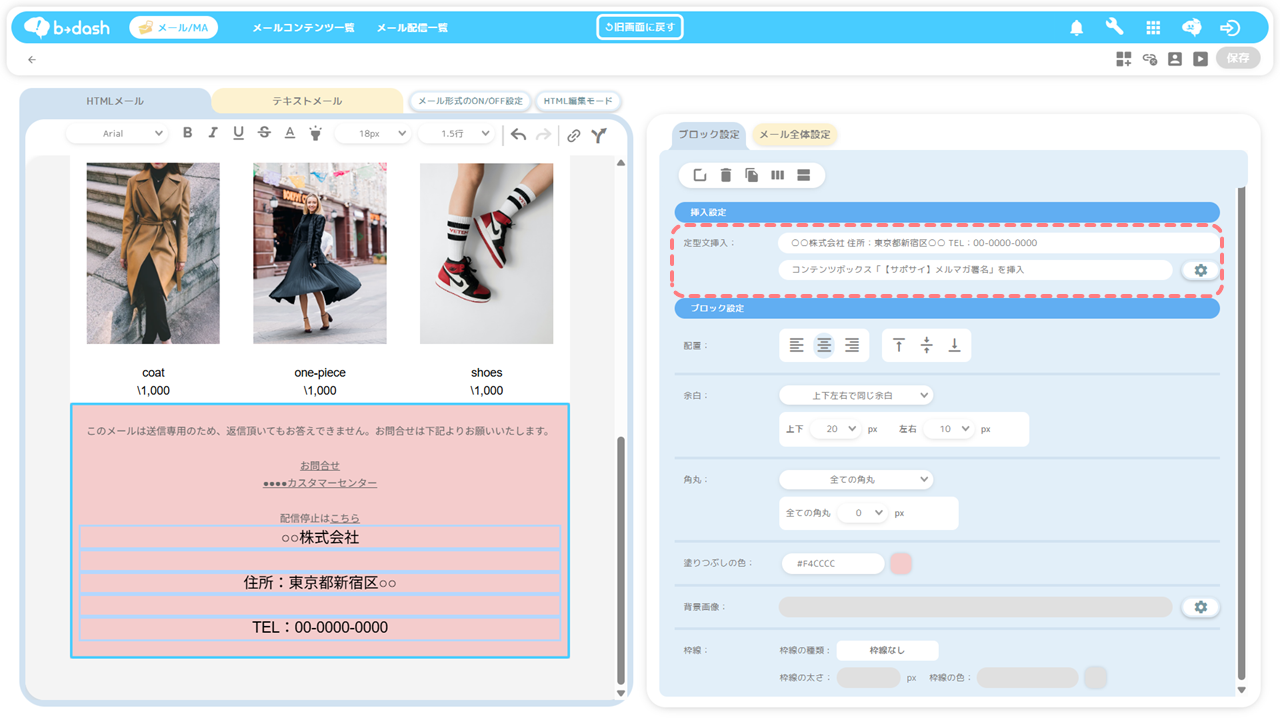This screenshot has height=720, width=1280.
Task: Click the duplicate block icon
Action: click(752, 175)
